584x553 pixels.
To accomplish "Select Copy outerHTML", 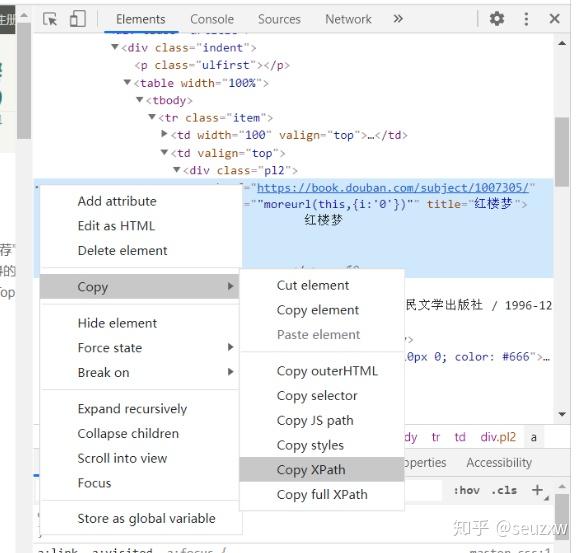I will (327, 371).
